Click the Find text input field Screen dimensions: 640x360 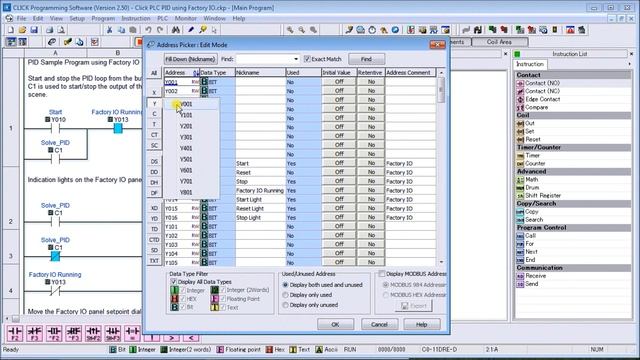click(264, 59)
